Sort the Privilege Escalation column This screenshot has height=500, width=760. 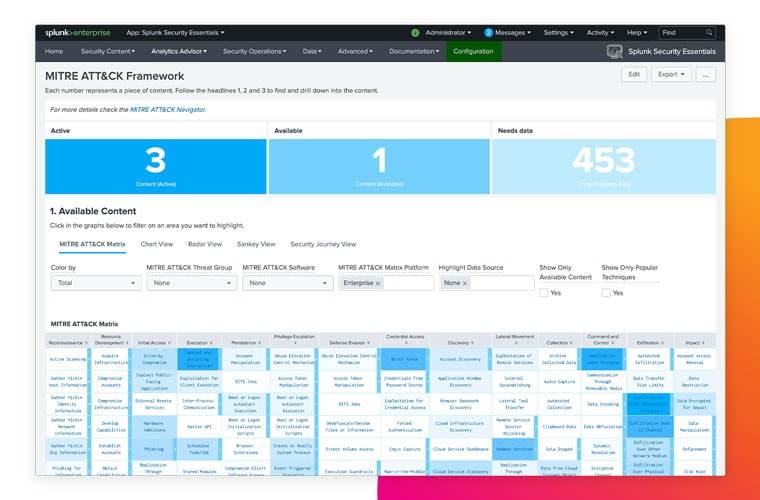(x=295, y=343)
